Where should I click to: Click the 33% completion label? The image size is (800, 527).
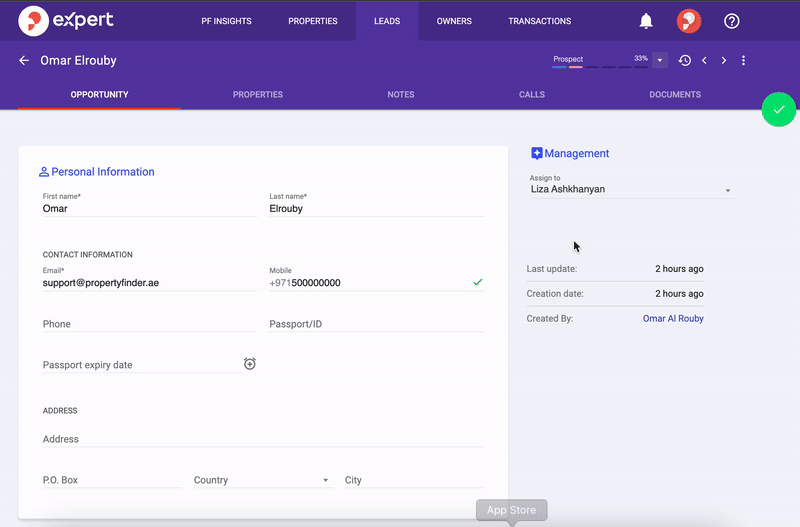coord(641,58)
